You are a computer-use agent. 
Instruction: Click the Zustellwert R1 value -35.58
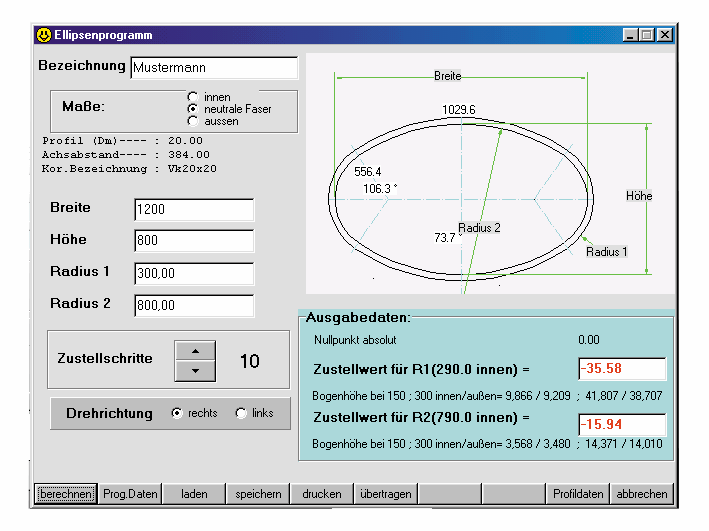(622, 369)
